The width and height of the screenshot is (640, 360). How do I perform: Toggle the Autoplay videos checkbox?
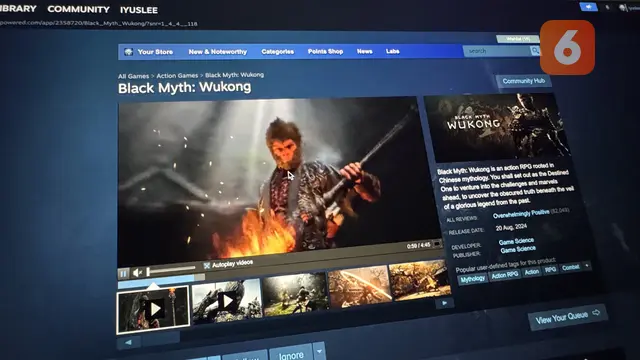click(x=207, y=266)
